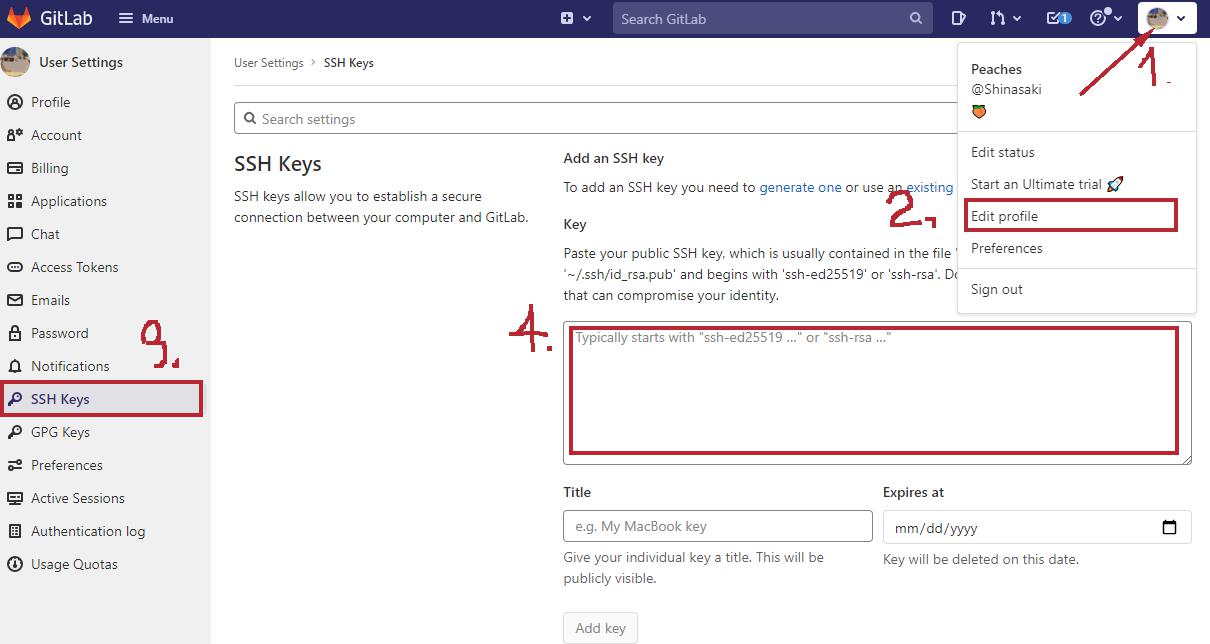This screenshot has width=1210, height=644.
Task: Click the User Settings sidebar heading
Action: tap(81, 62)
